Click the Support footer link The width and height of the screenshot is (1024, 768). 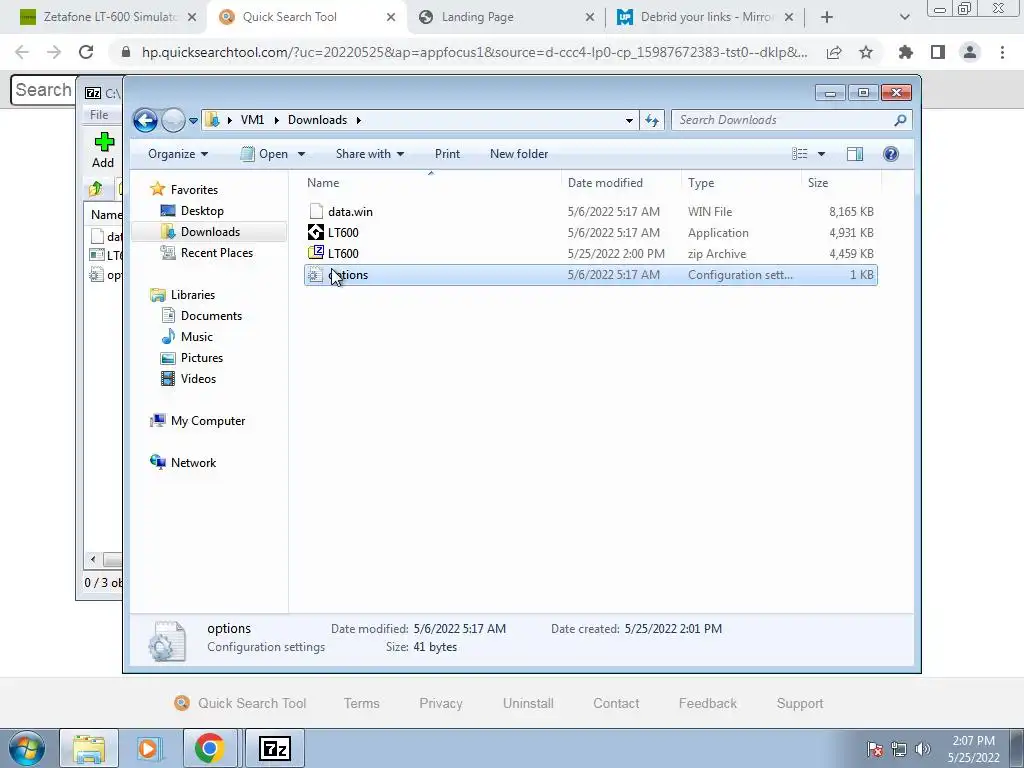click(800, 703)
